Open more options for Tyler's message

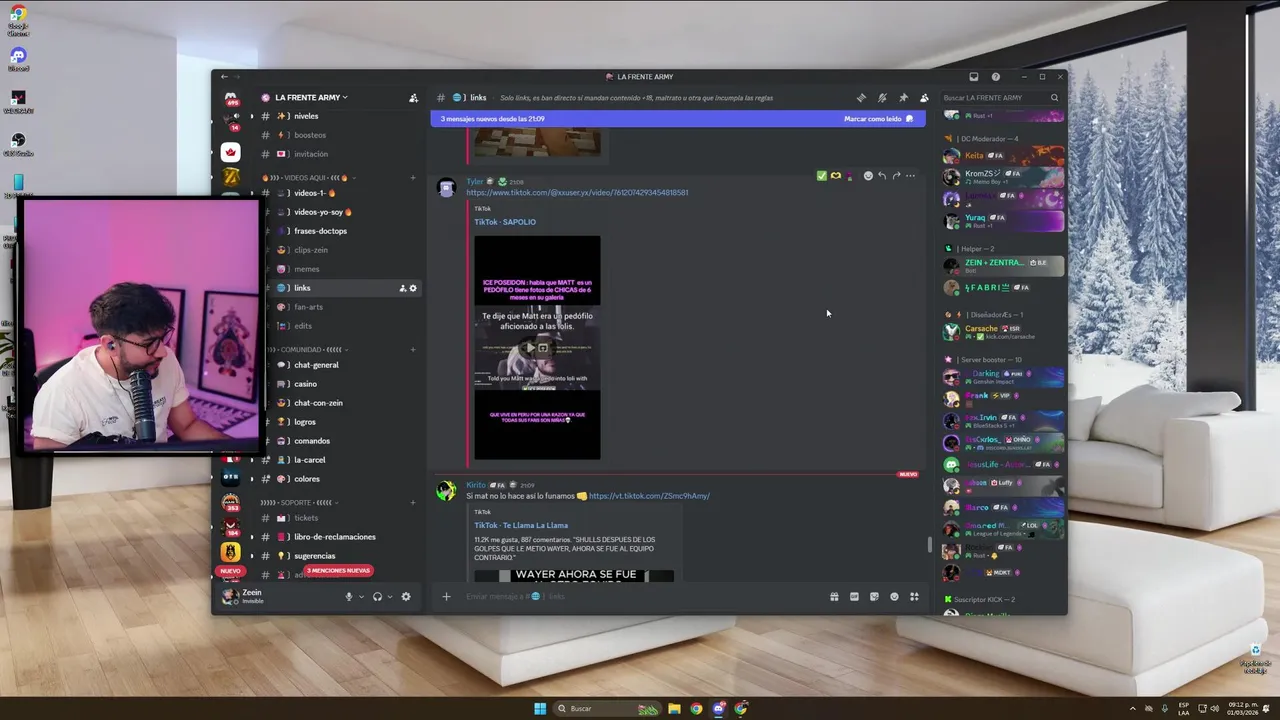tap(911, 176)
